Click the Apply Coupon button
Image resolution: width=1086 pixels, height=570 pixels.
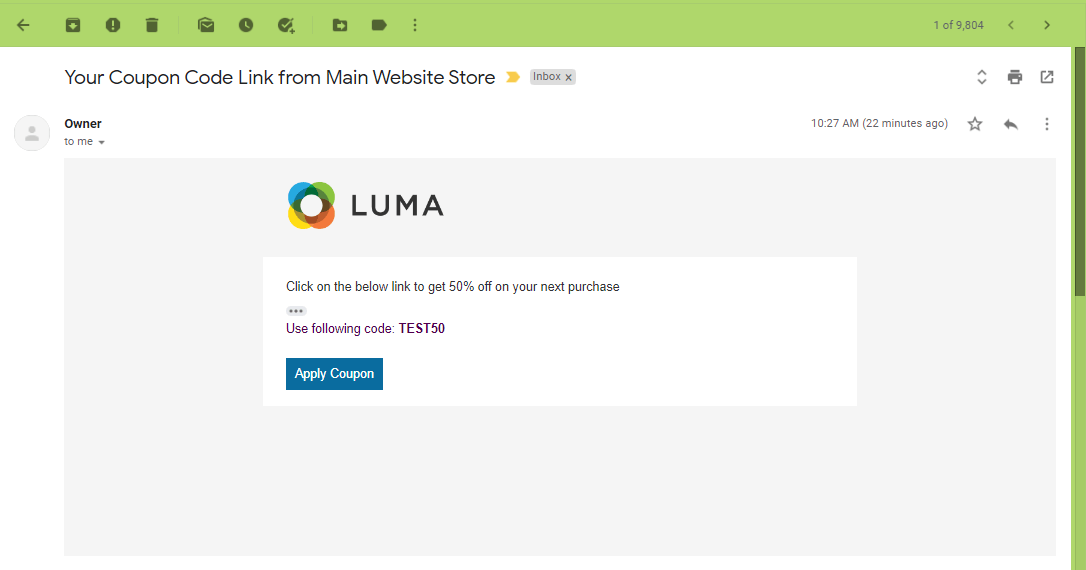click(335, 374)
